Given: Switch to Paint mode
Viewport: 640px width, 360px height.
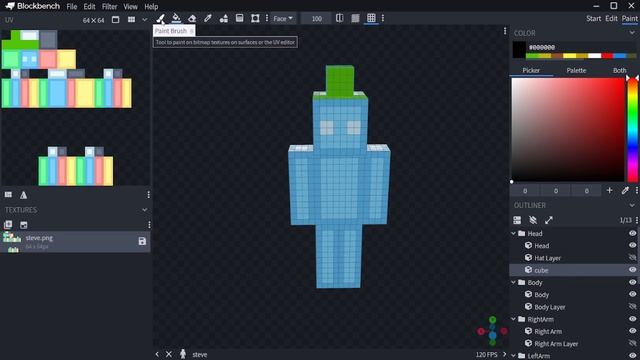Looking at the screenshot, I should pyautogui.click(x=629, y=18).
